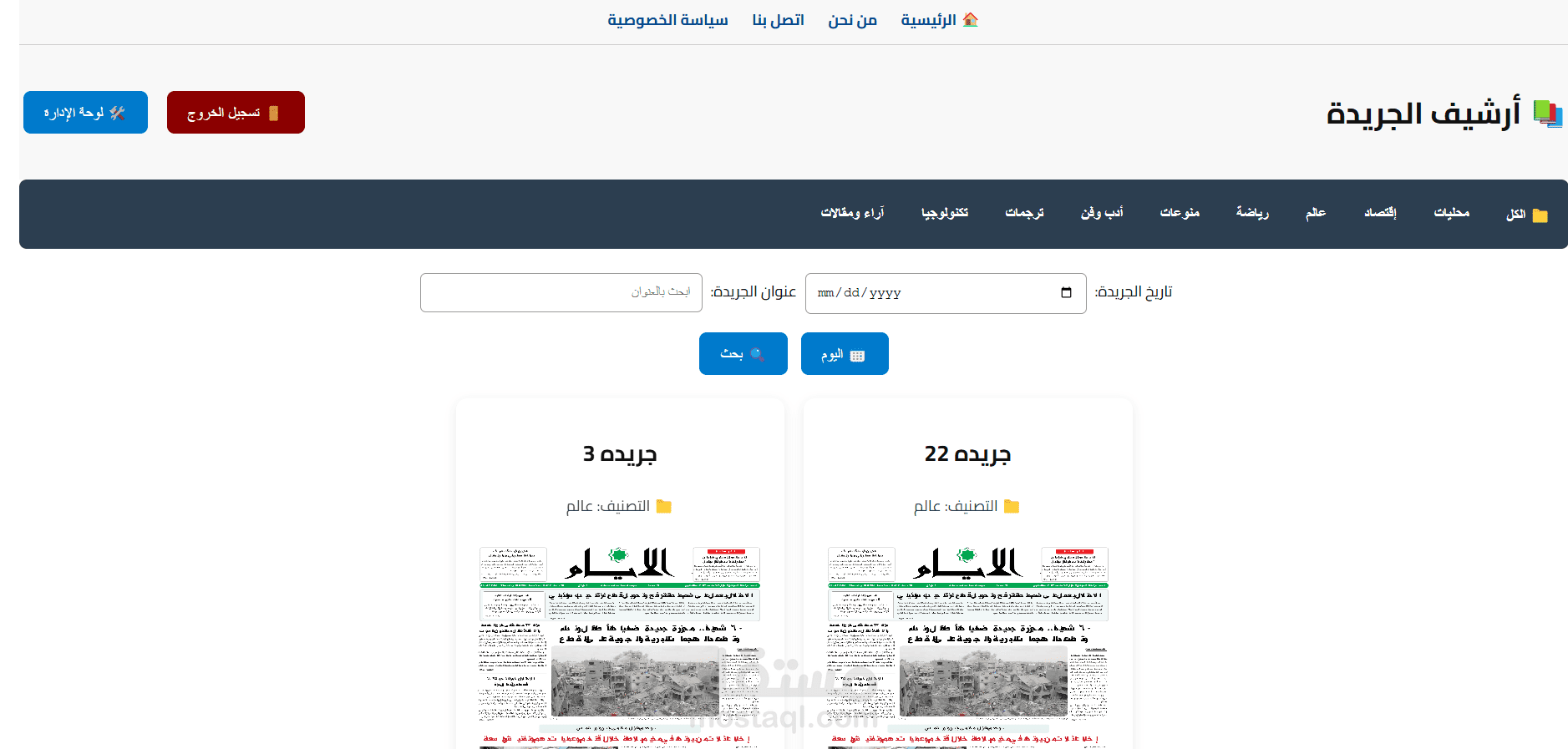The height and width of the screenshot is (749, 1568).
Task: Click the magnifier icon on بحث button
Action: coord(757,355)
